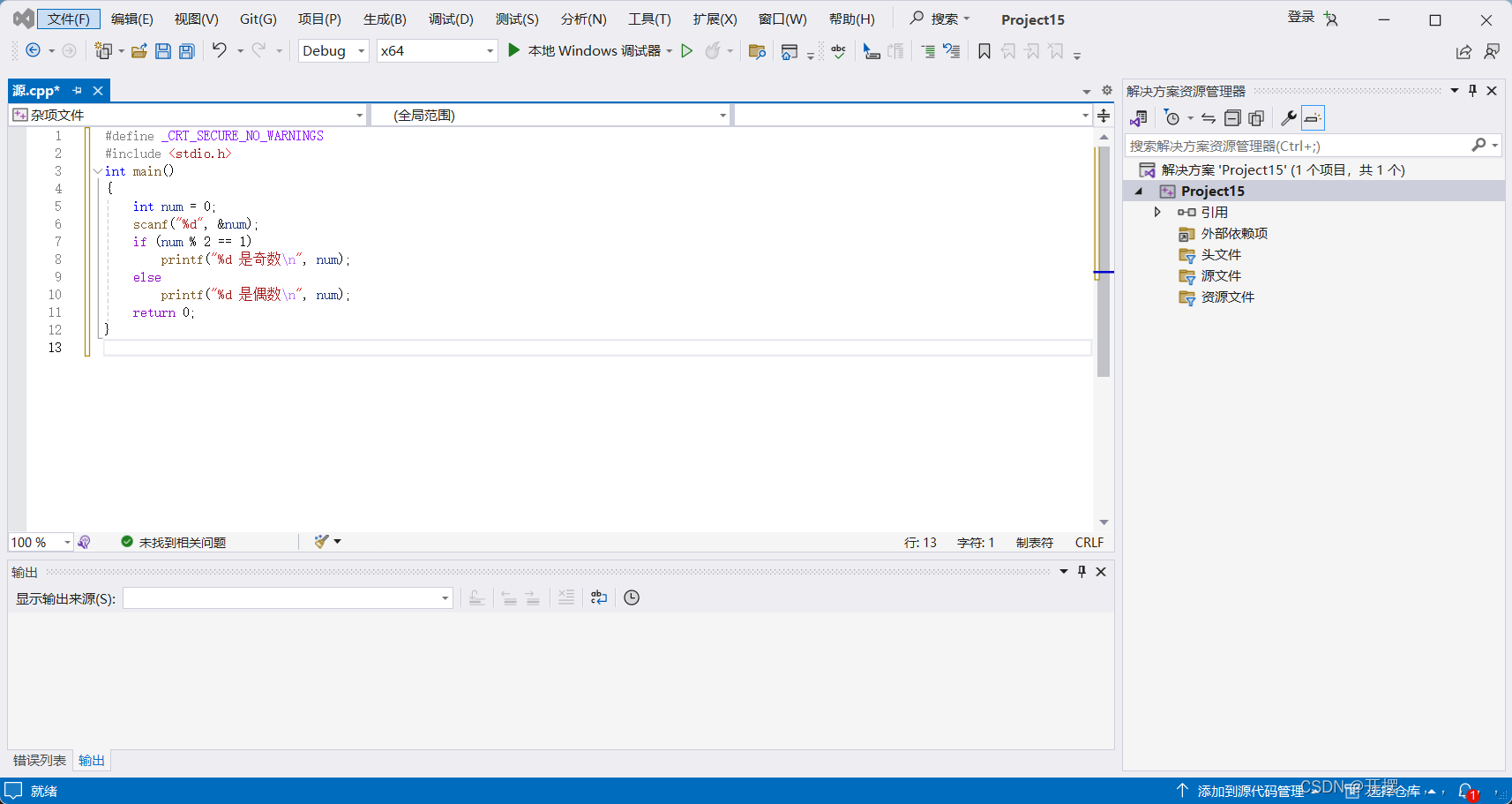The width and height of the screenshot is (1512, 804).
Task: Open the feedback icon at top right
Action: click(1492, 52)
